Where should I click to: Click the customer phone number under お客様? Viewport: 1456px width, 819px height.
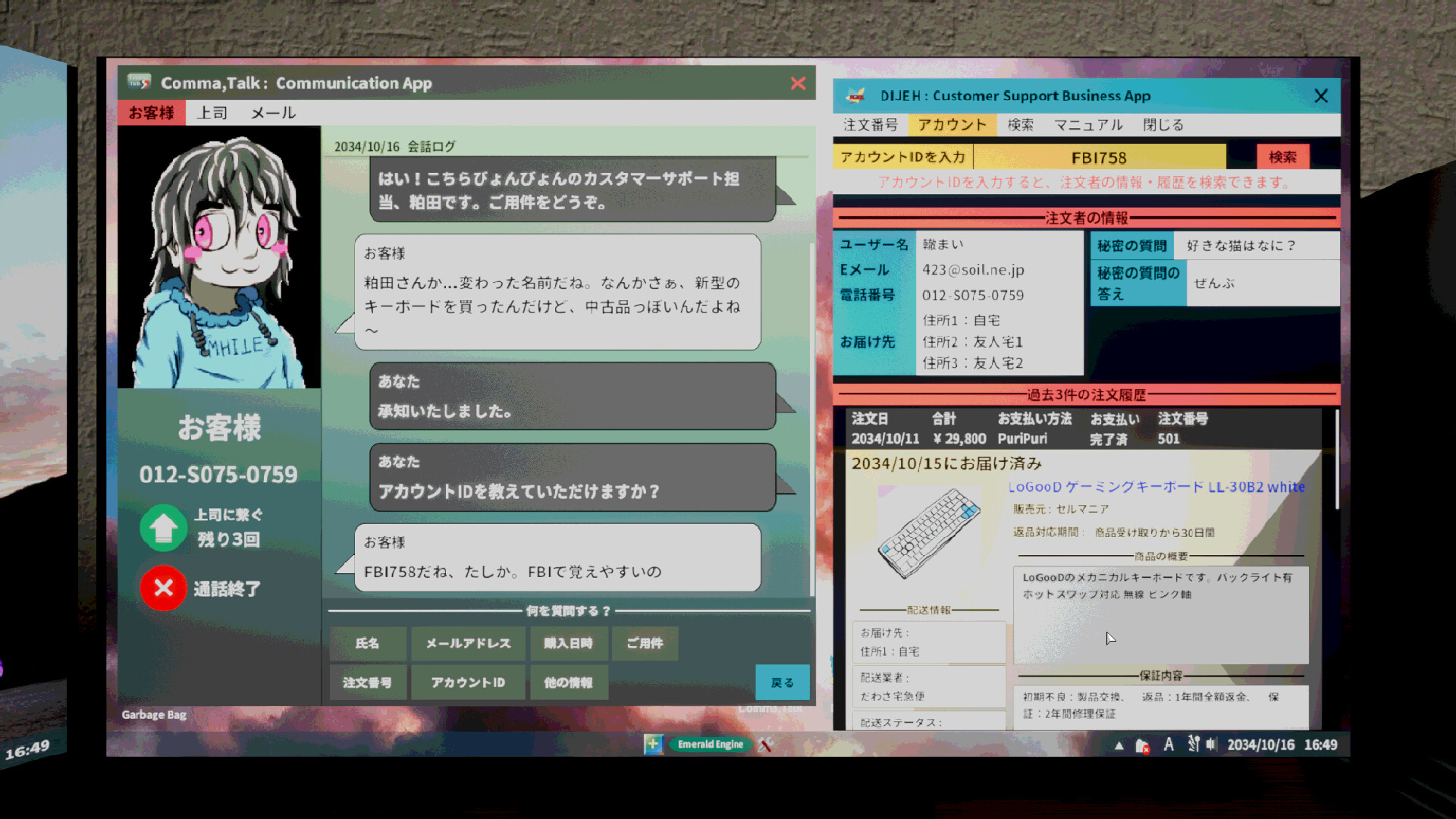pyautogui.click(x=218, y=475)
